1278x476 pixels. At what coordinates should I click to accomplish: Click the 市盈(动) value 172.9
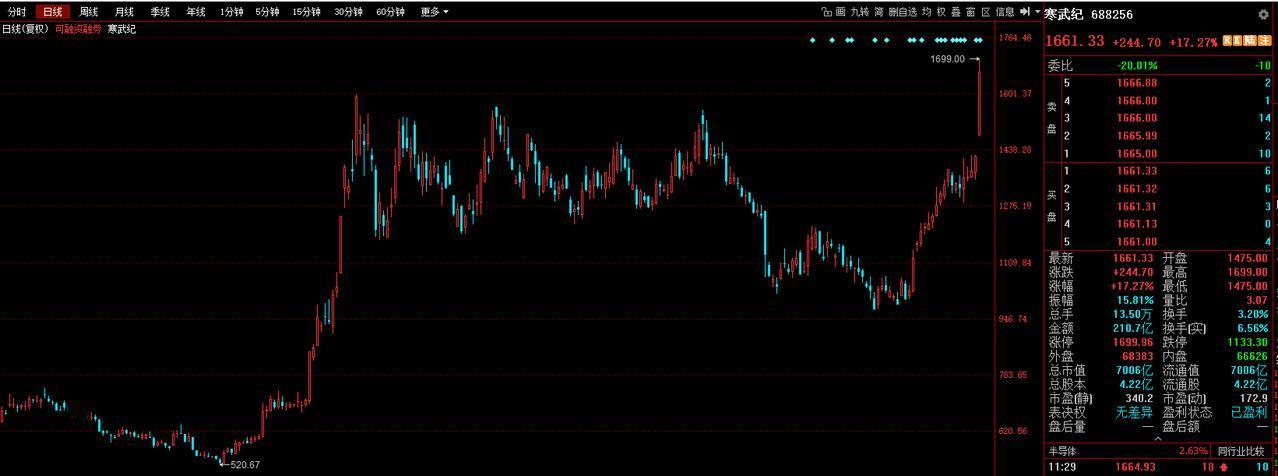pyautogui.click(x=1254, y=397)
